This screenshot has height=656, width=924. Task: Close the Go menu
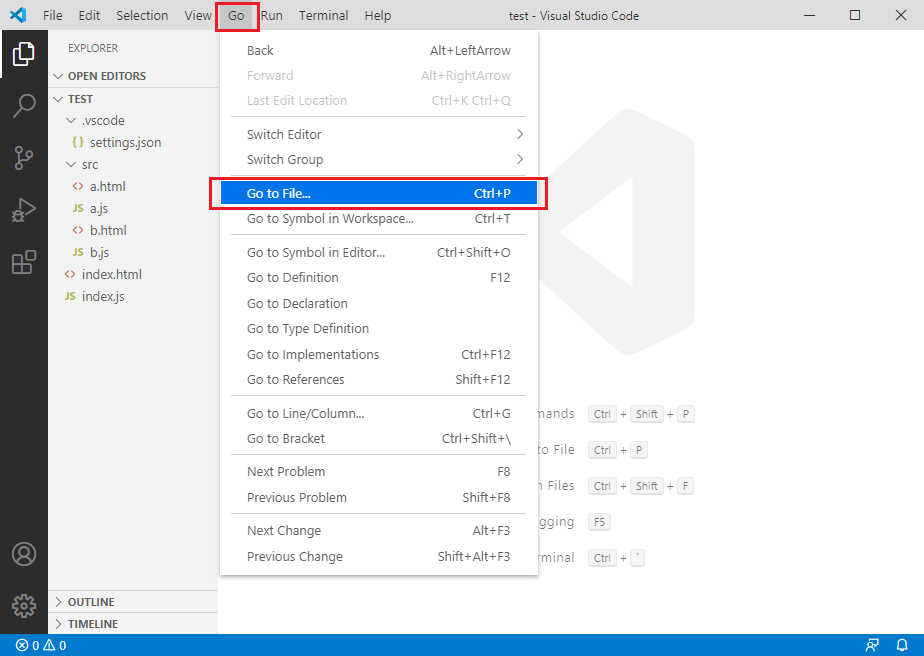pos(236,15)
